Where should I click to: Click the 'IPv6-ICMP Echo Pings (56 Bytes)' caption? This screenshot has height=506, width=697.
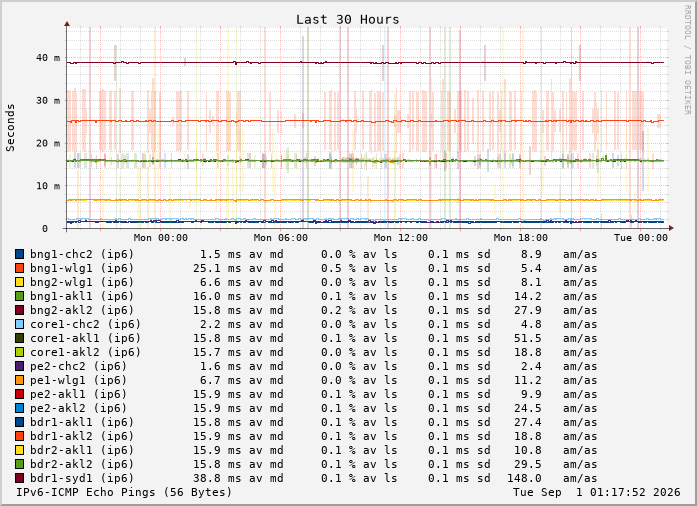[124, 492]
